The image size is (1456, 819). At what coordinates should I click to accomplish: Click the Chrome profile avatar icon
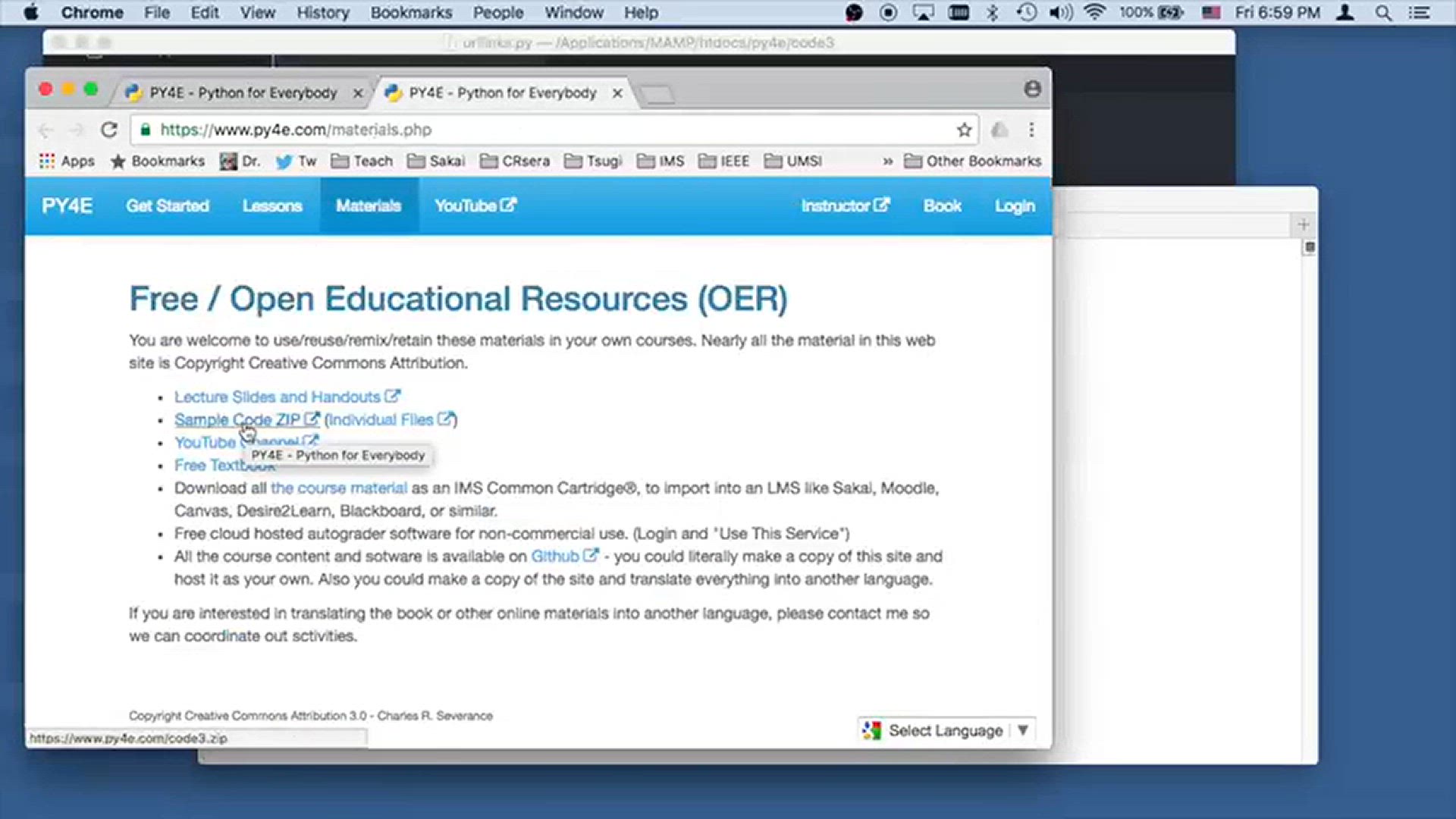coord(1032,89)
